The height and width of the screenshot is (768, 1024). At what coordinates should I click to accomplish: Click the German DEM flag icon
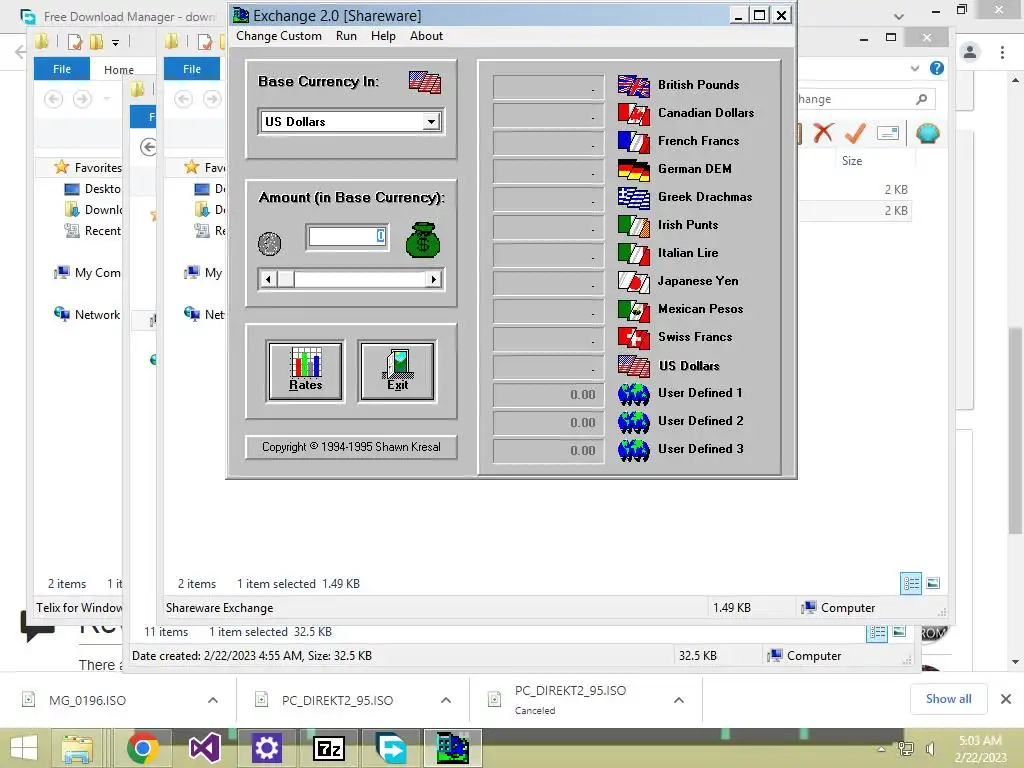click(633, 170)
